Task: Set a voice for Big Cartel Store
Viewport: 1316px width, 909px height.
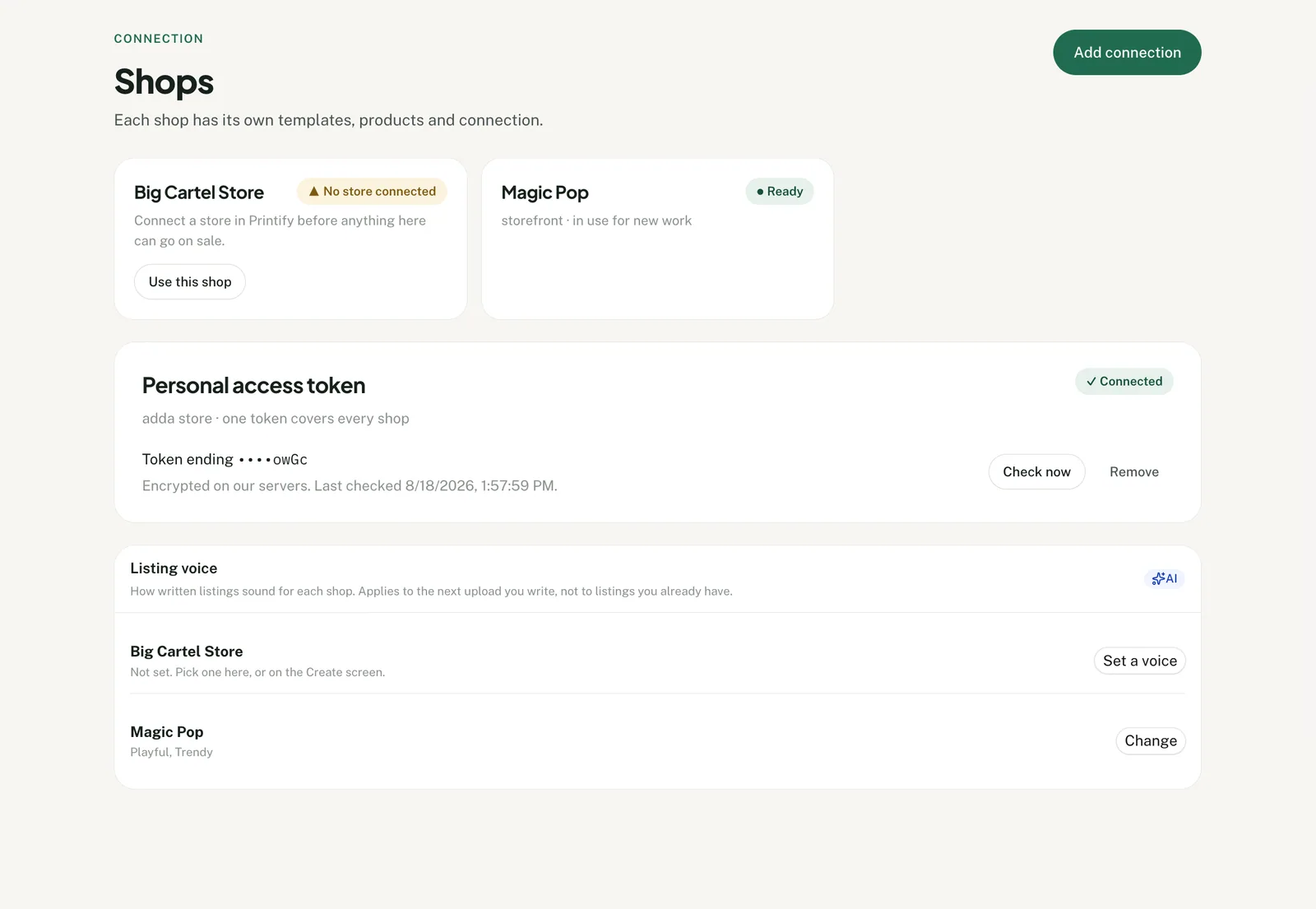Action: (1140, 661)
